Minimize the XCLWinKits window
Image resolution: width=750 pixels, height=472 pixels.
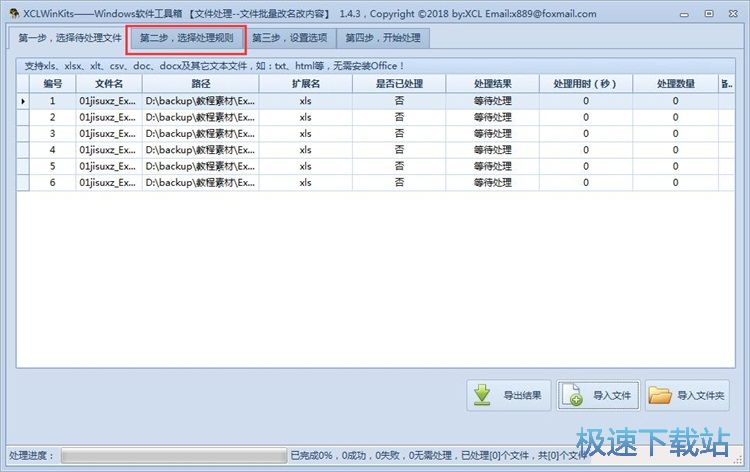point(684,14)
